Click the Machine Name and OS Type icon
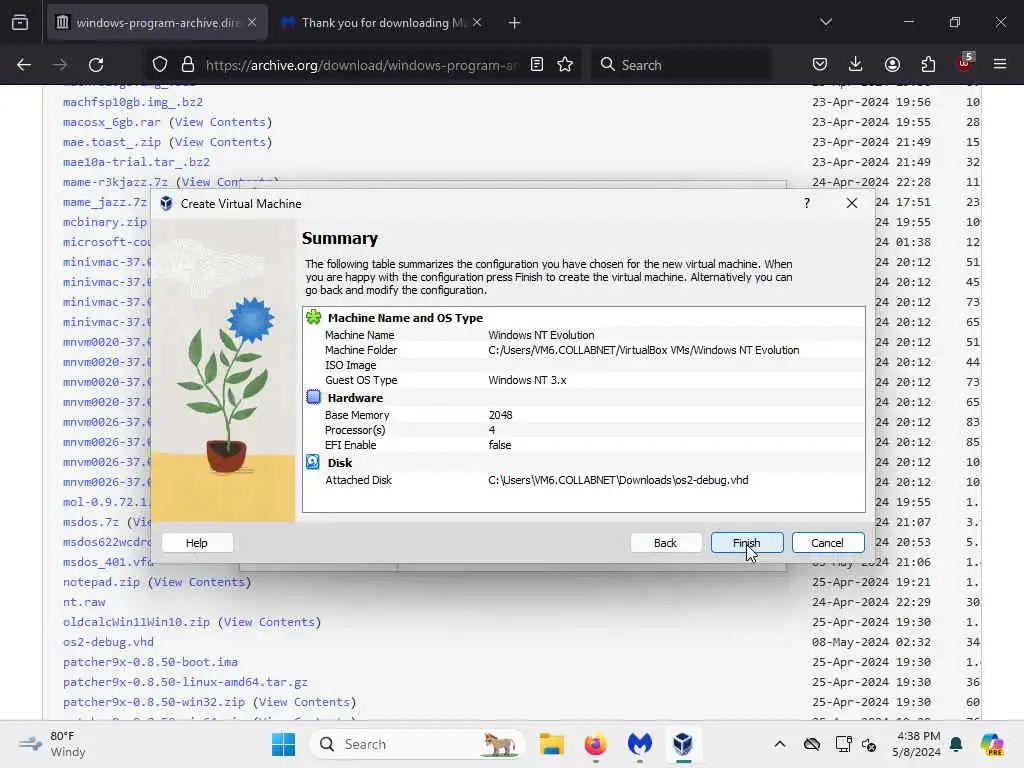 (x=314, y=317)
